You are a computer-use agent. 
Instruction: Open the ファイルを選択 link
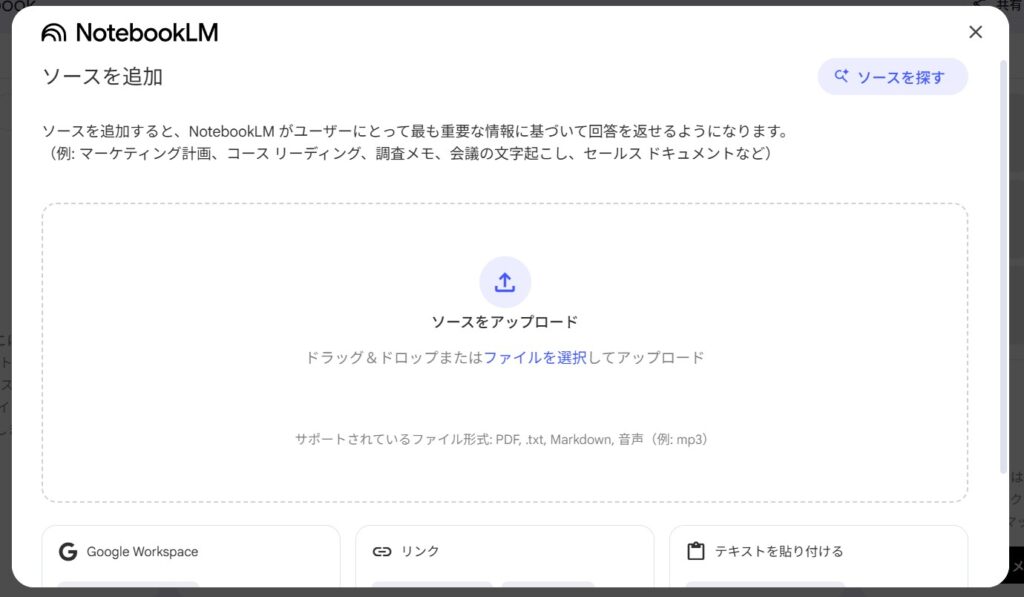click(535, 357)
